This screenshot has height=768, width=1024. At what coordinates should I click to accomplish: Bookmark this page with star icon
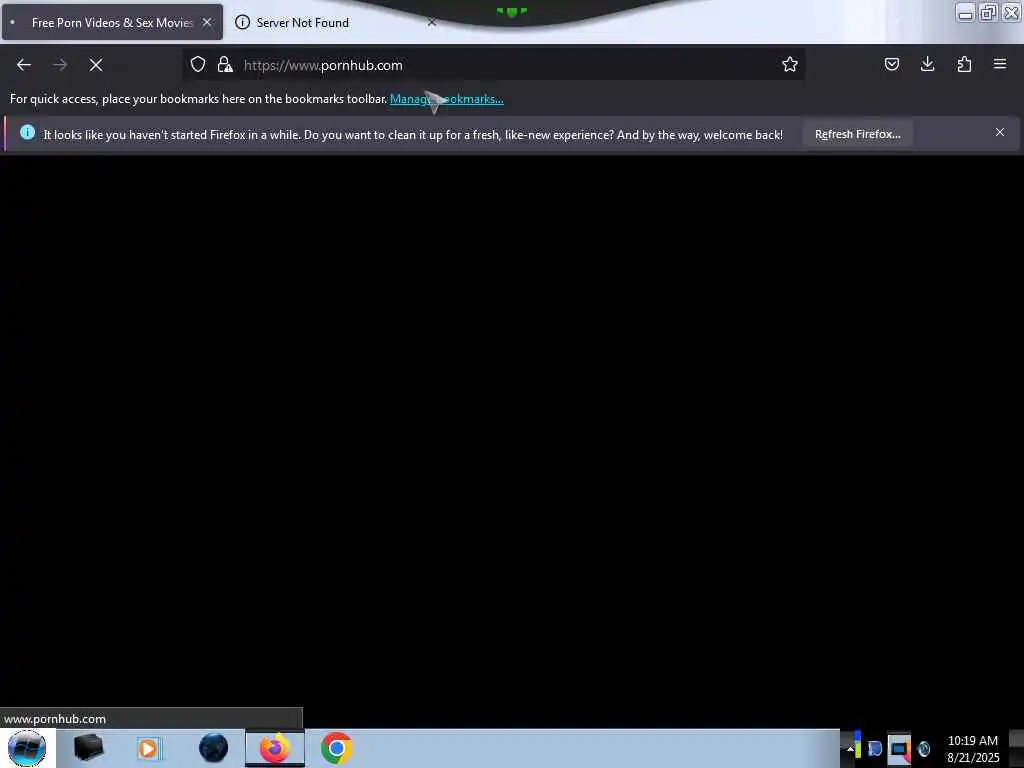[790, 64]
